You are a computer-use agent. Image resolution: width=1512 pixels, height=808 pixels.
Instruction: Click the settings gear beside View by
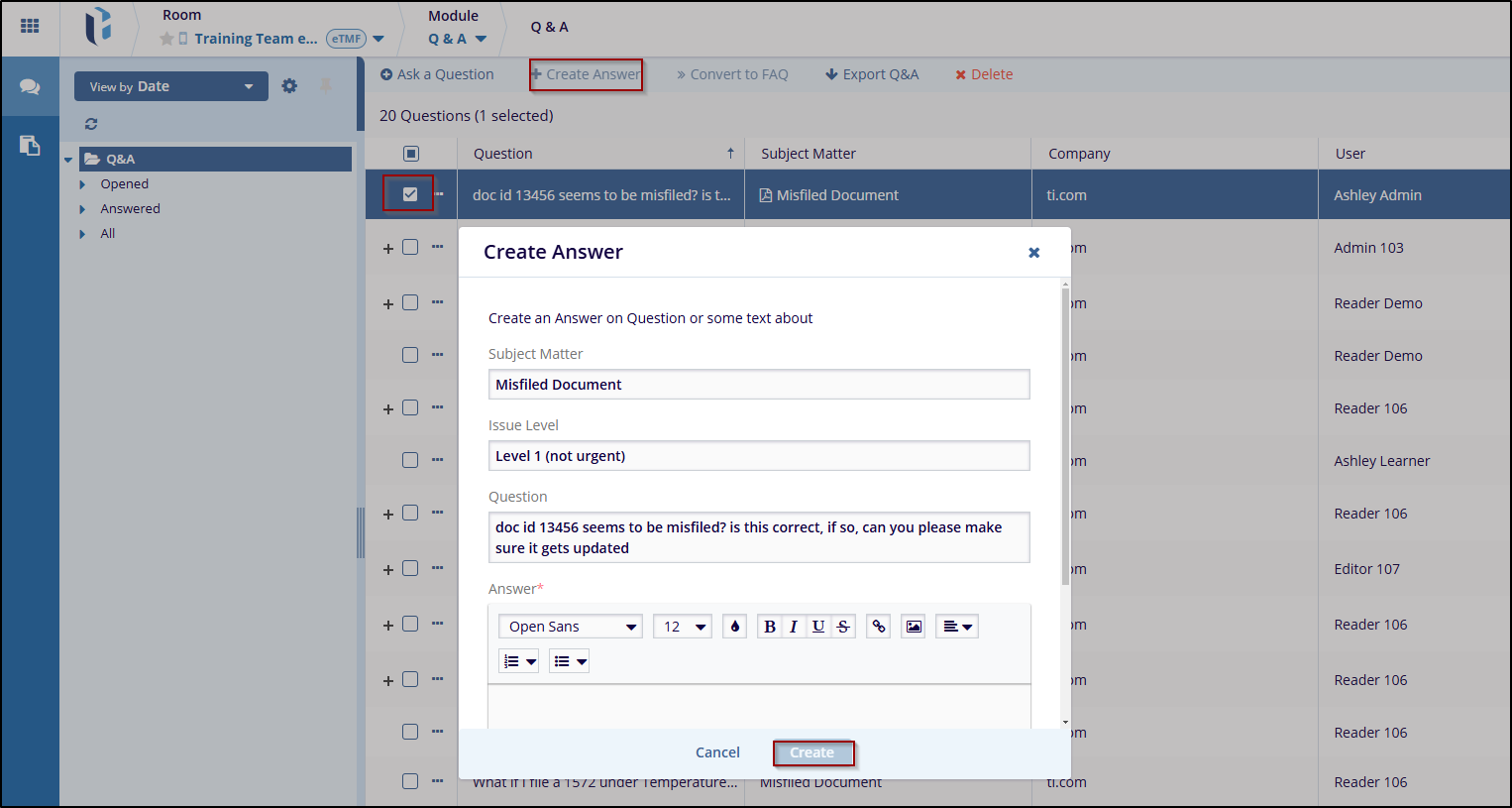[x=289, y=86]
